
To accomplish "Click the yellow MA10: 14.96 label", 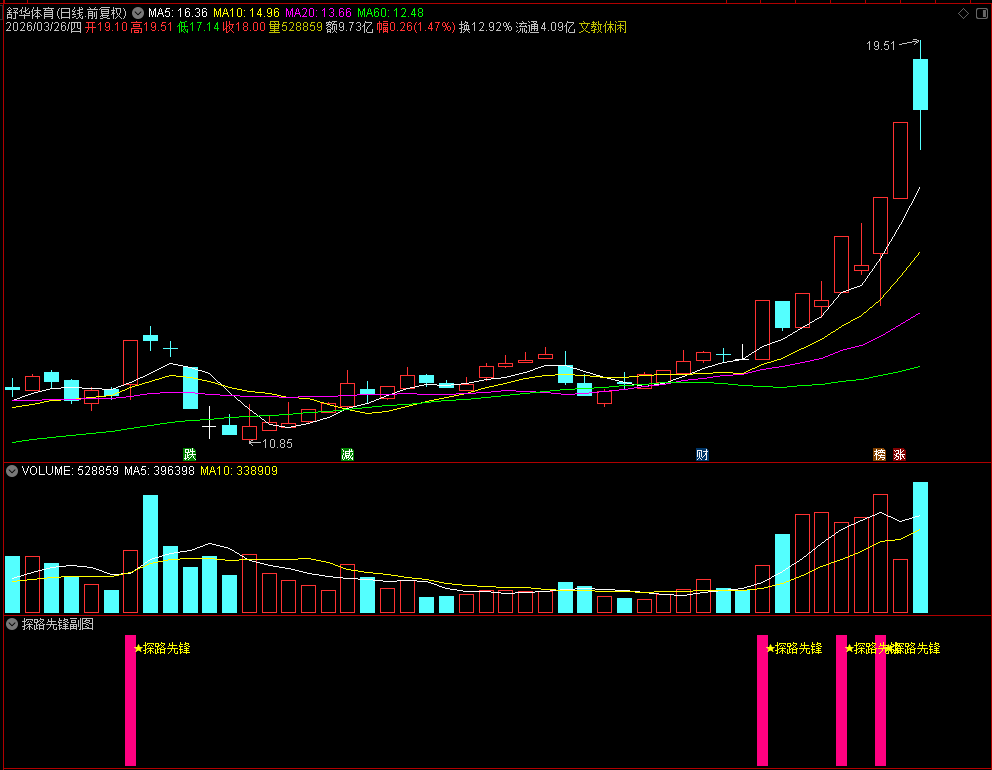I will 246,13.
